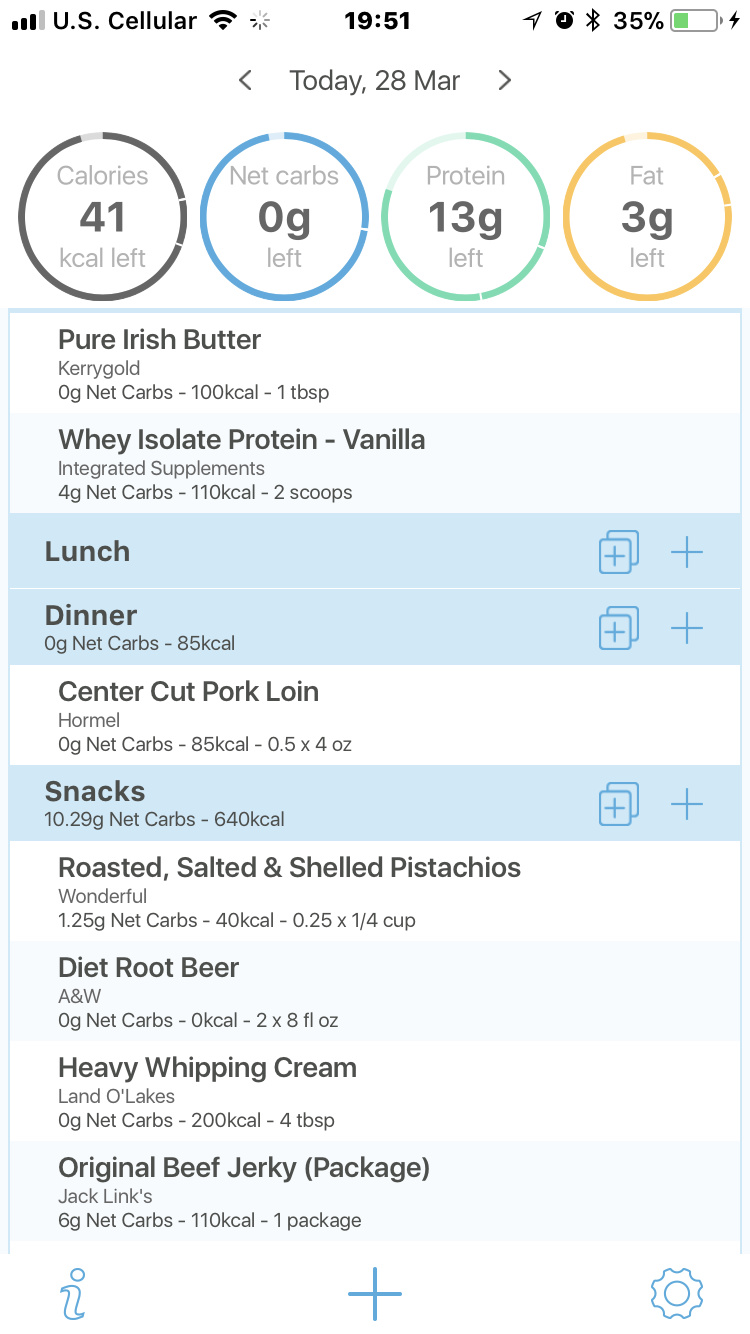The height and width of the screenshot is (1334, 750).
Task: Tap the info icon in bottom bar
Action: tap(73, 1293)
